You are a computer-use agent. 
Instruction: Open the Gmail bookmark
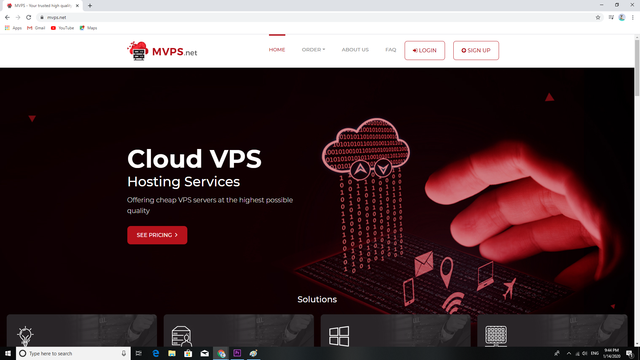pyautogui.click(x=36, y=28)
